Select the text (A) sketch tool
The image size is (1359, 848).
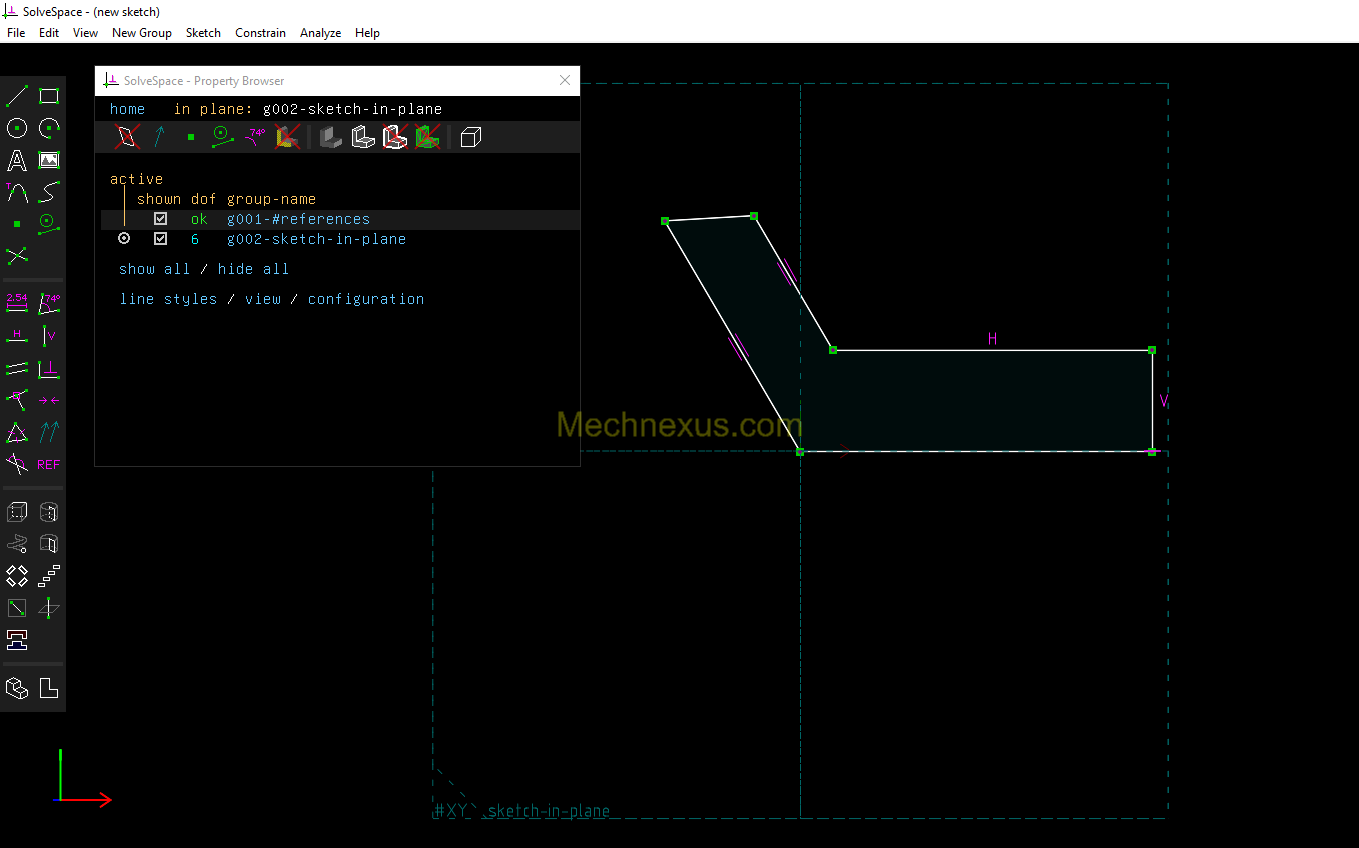[x=17, y=160]
